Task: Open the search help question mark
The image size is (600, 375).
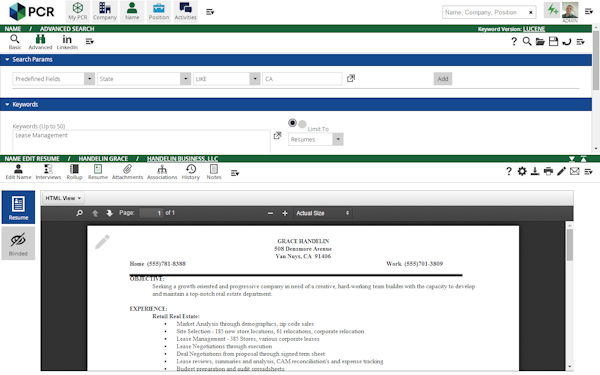Action: click(514, 41)
